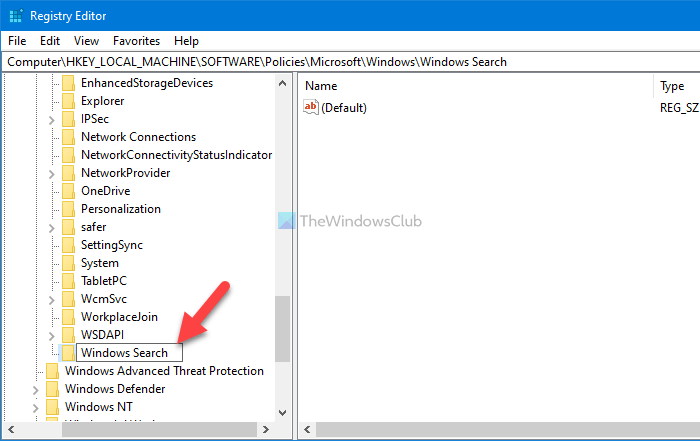This screenshot has width=700, height=441.
Task: Click the Windows Defender folder icon
Action: click(52, 389)
